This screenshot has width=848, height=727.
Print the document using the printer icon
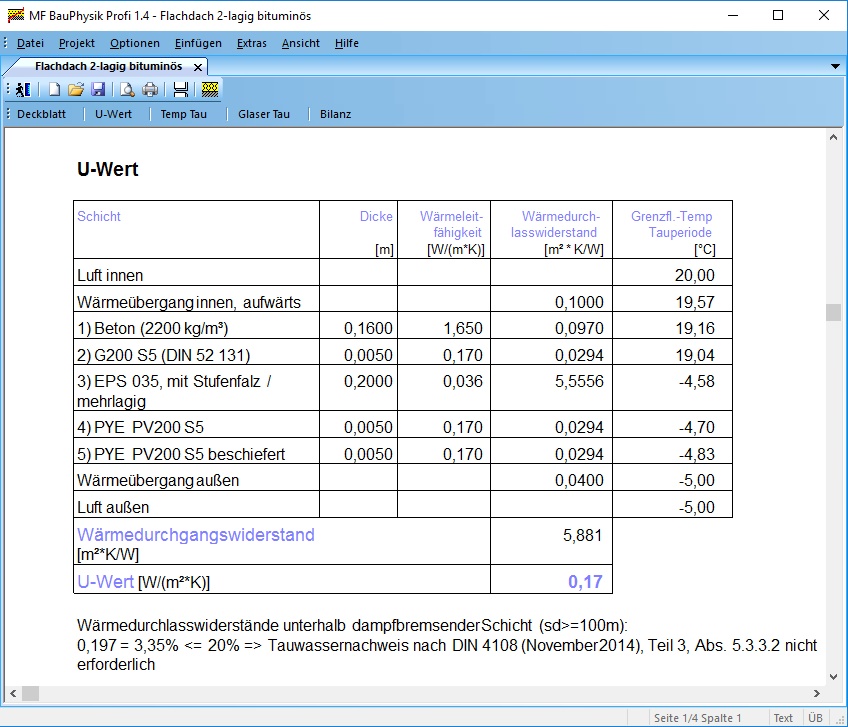(x=150, y=89)
